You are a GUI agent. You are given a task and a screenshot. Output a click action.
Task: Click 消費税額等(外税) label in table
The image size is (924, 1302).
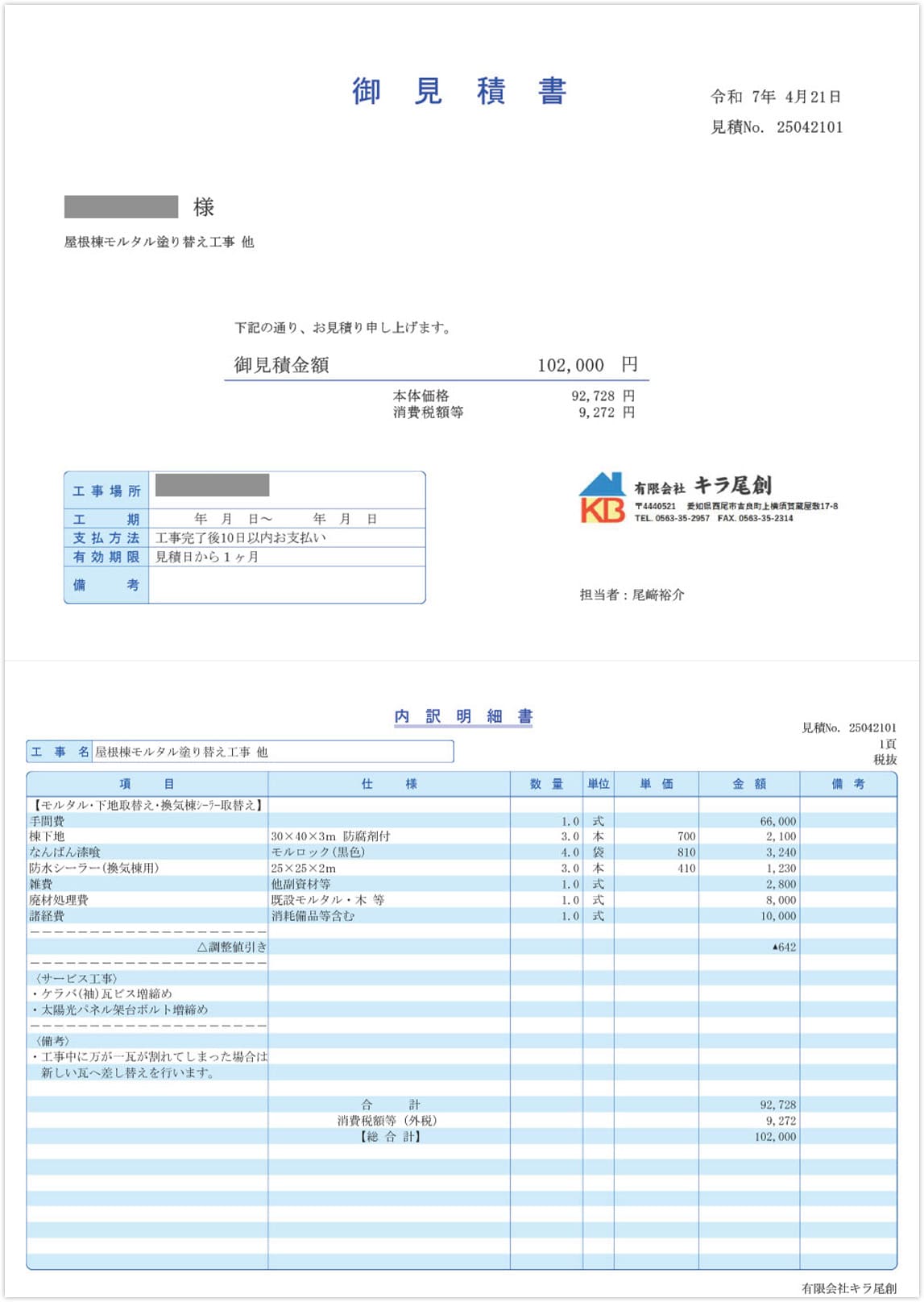point(387,1121)
